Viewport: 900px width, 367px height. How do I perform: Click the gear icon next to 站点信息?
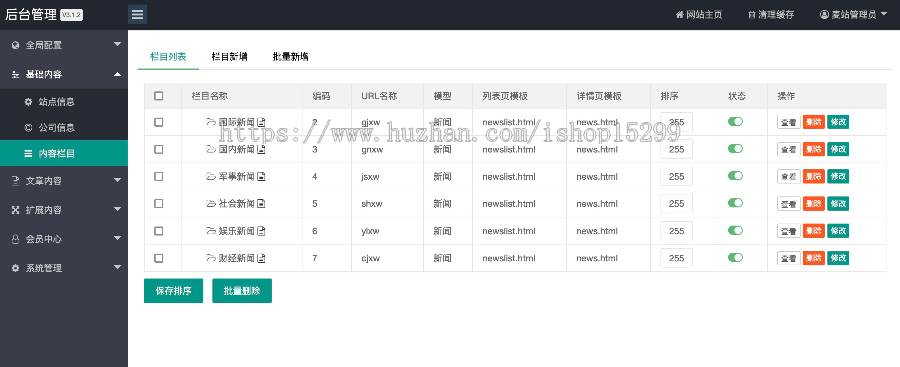click(28, 102)
